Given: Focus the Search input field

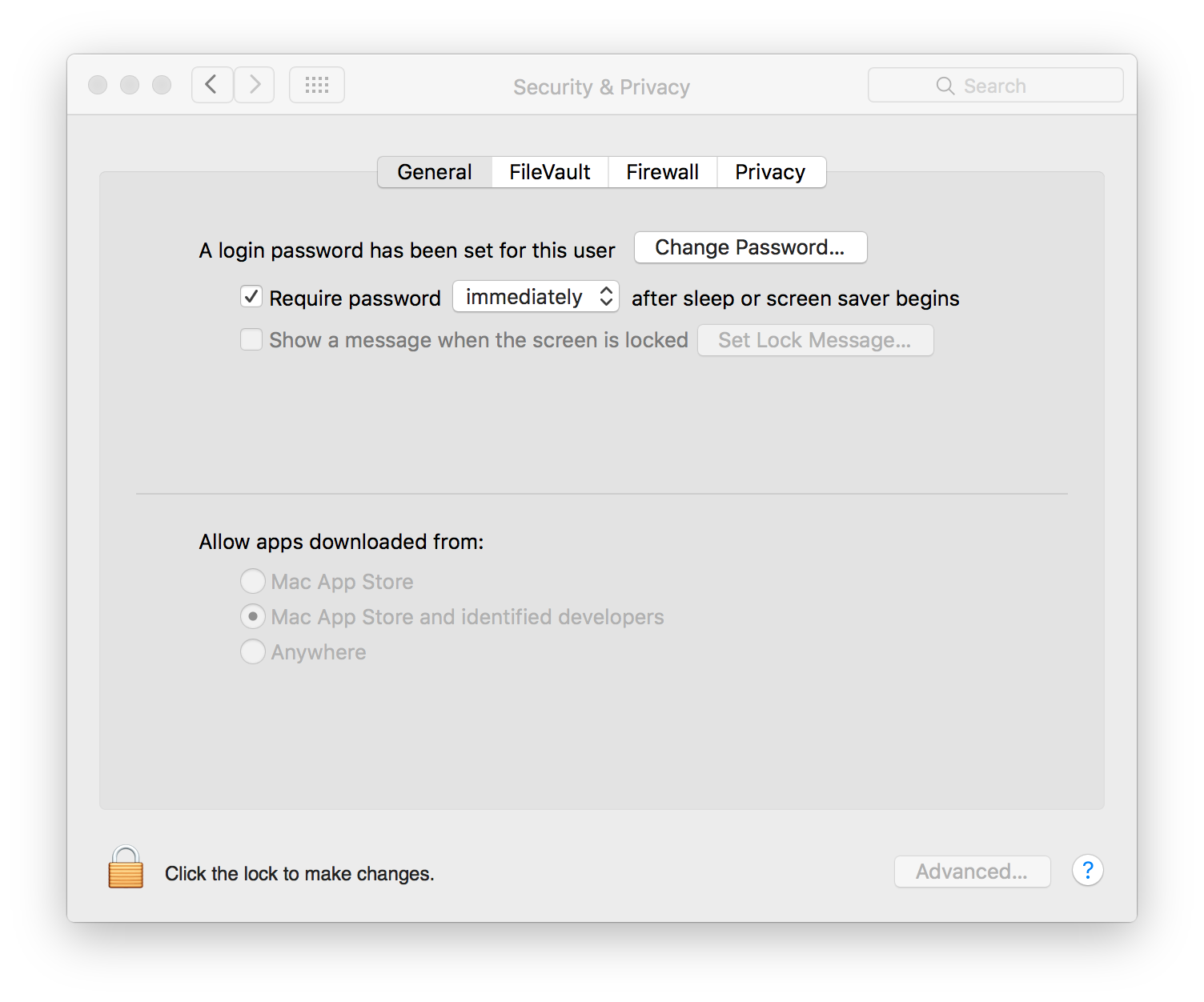Looking at the screenshot, I should tap(995, 85).
